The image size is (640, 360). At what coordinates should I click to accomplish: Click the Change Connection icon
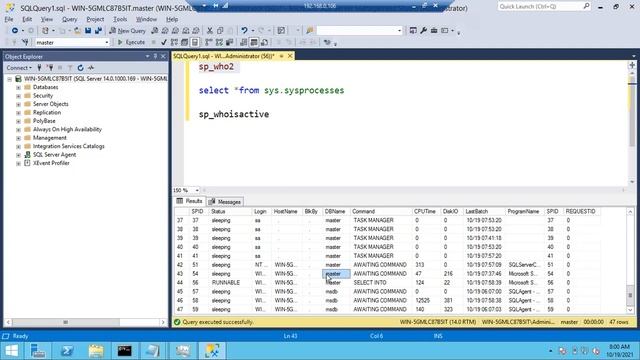25,42
